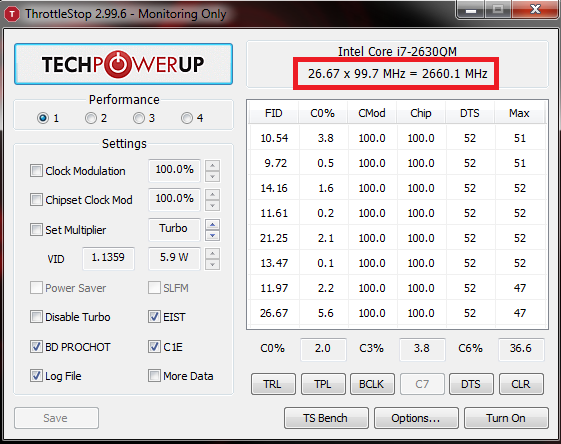Image resolution: width=561 pixels, height=444 pixels.
Task: Open the TPL settings button
Action: click(323, 384)
